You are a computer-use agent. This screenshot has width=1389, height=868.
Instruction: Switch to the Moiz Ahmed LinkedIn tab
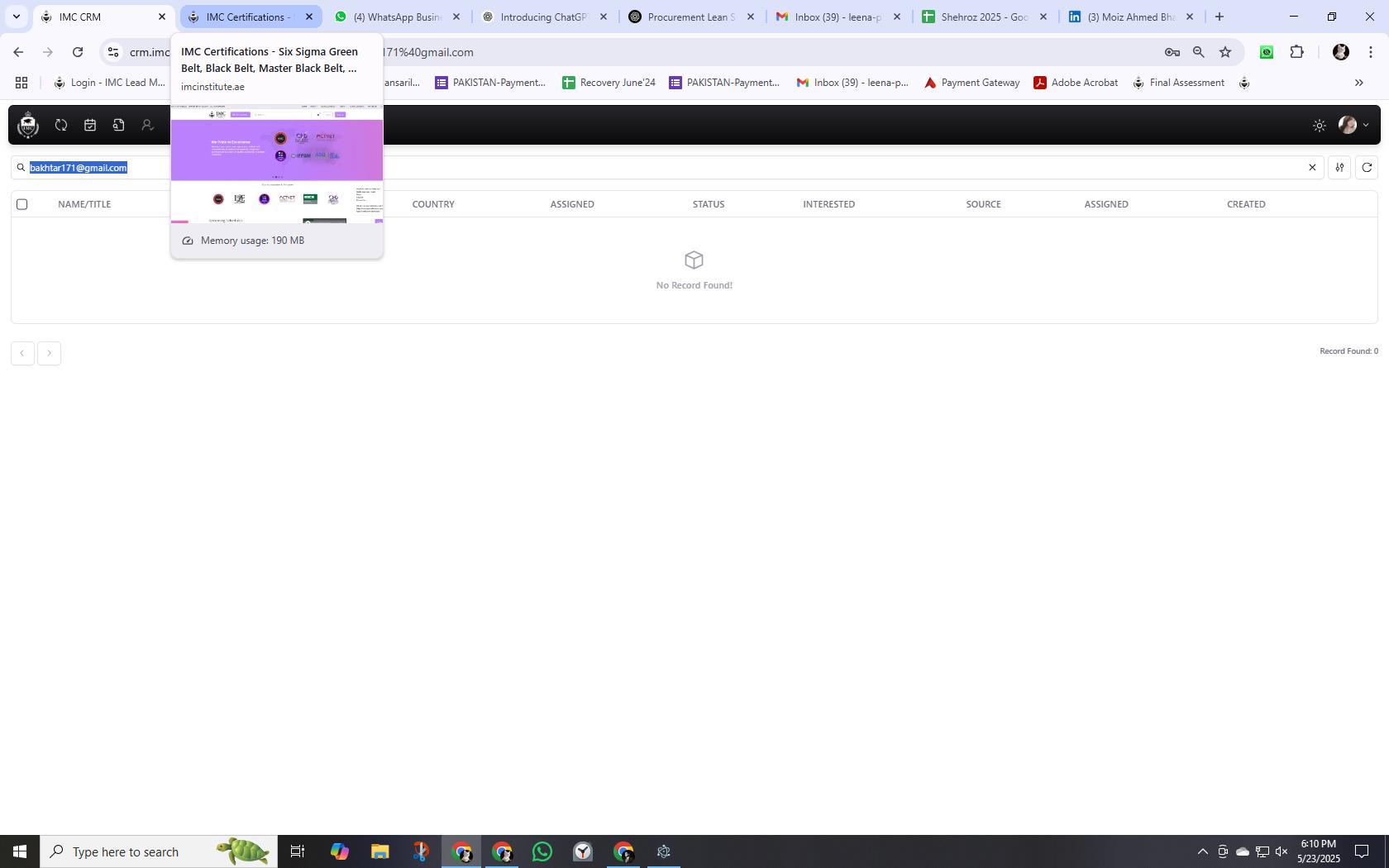(1132, 17)
